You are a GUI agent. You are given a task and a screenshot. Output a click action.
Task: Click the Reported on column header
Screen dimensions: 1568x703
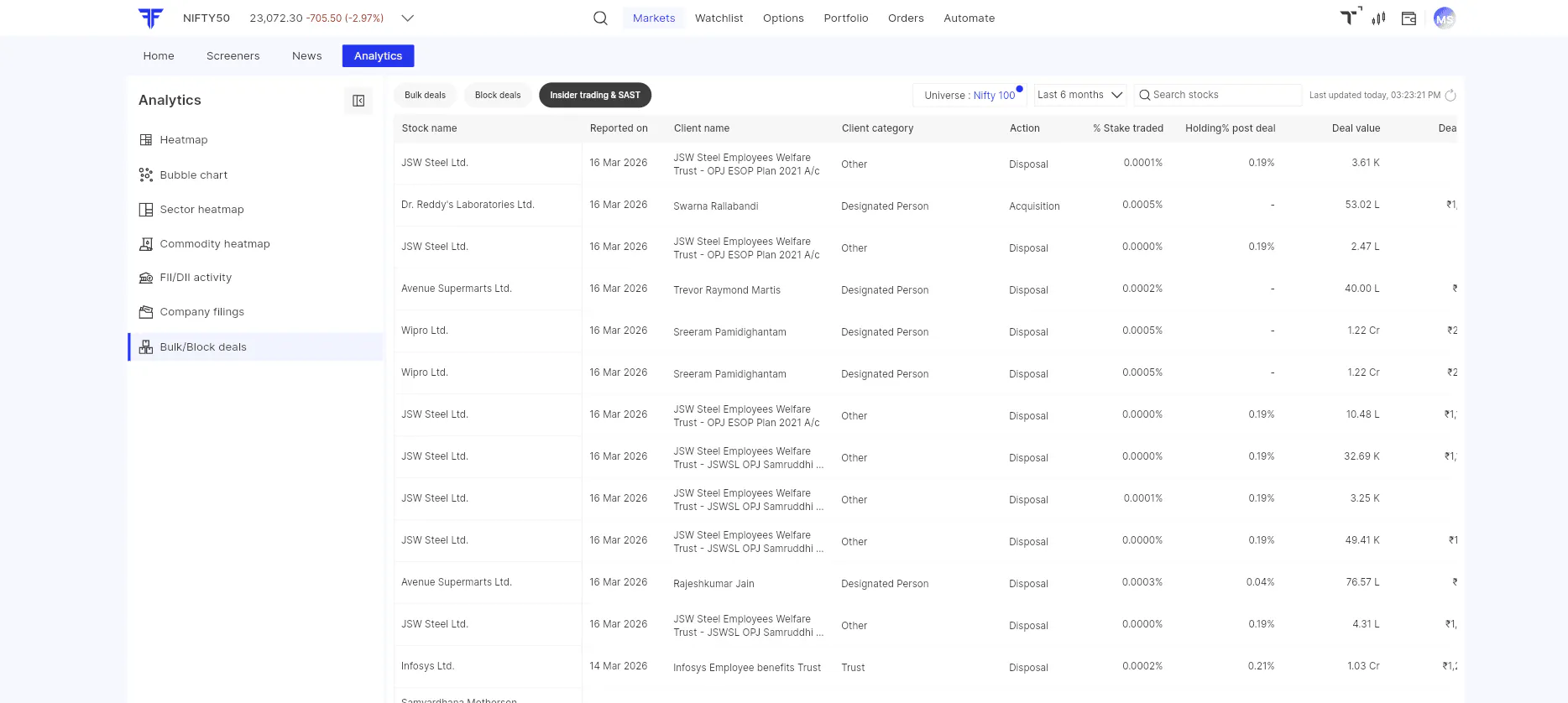point(619,128)
